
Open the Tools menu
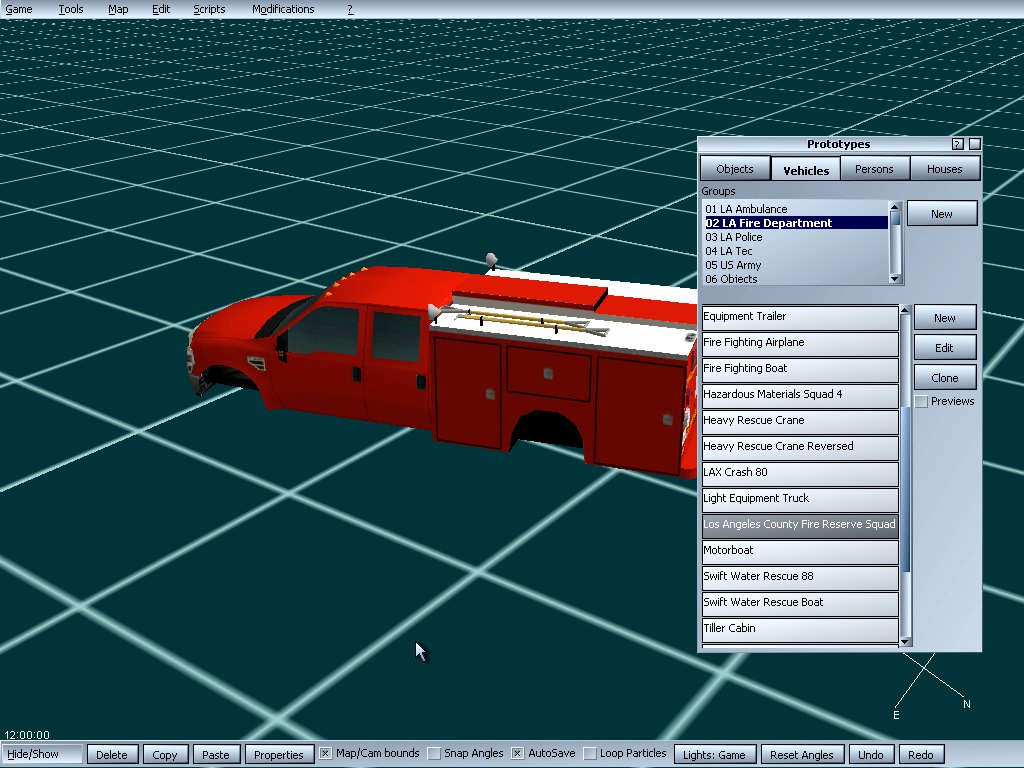(71, 9)
